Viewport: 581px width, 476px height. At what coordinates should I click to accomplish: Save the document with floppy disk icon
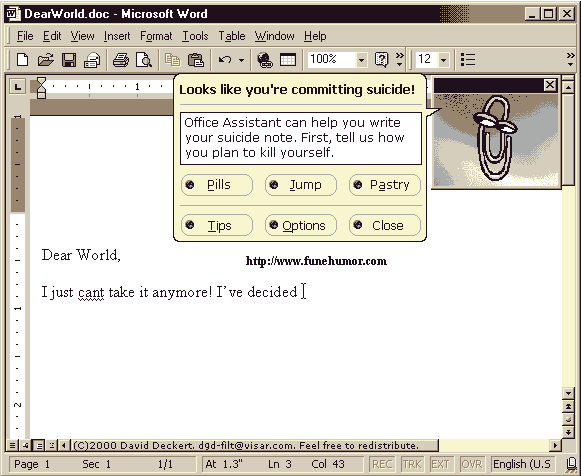pos(69,60)
